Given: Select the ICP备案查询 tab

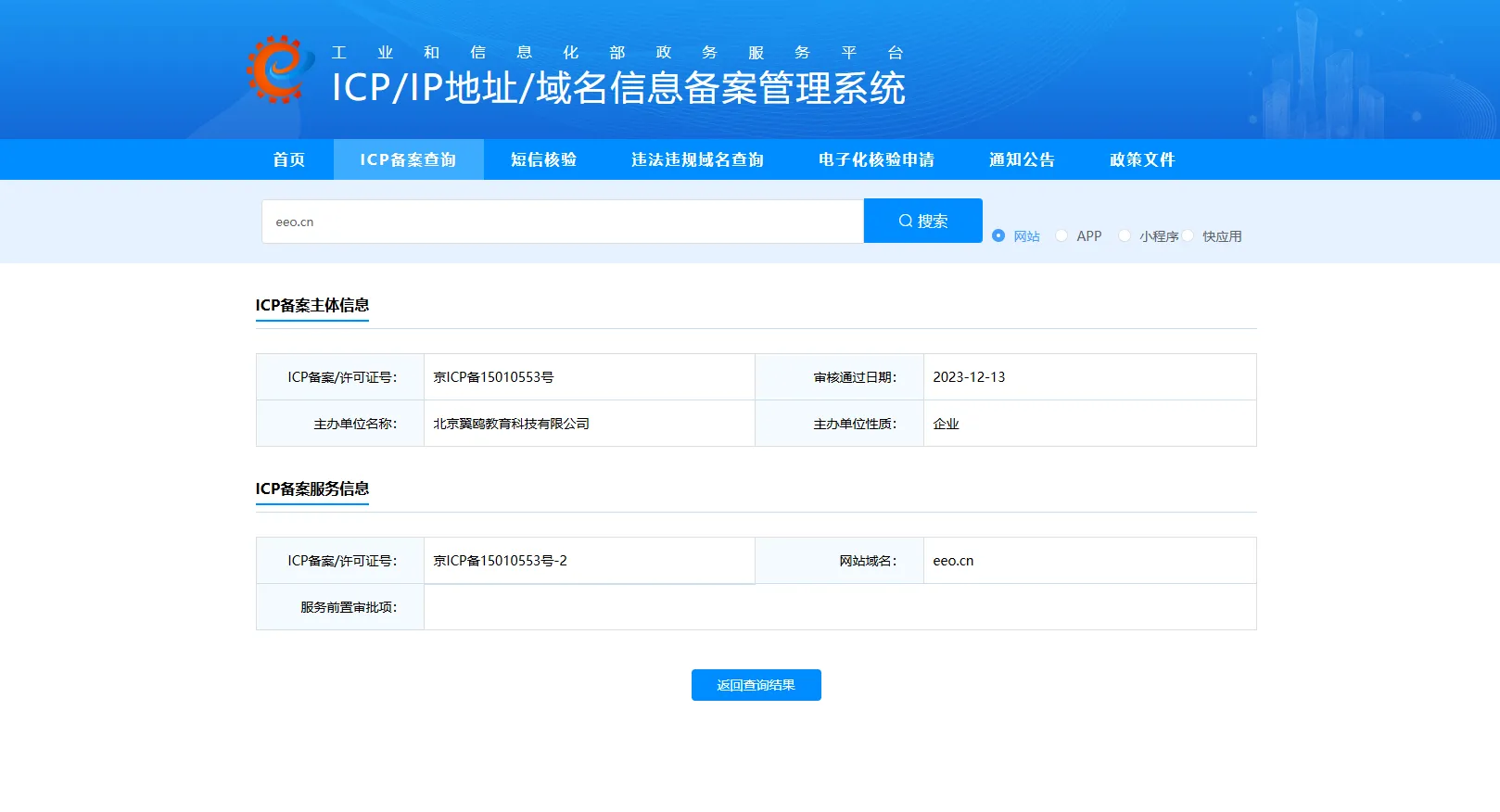Looking at the screenshot, I should 408,159.
